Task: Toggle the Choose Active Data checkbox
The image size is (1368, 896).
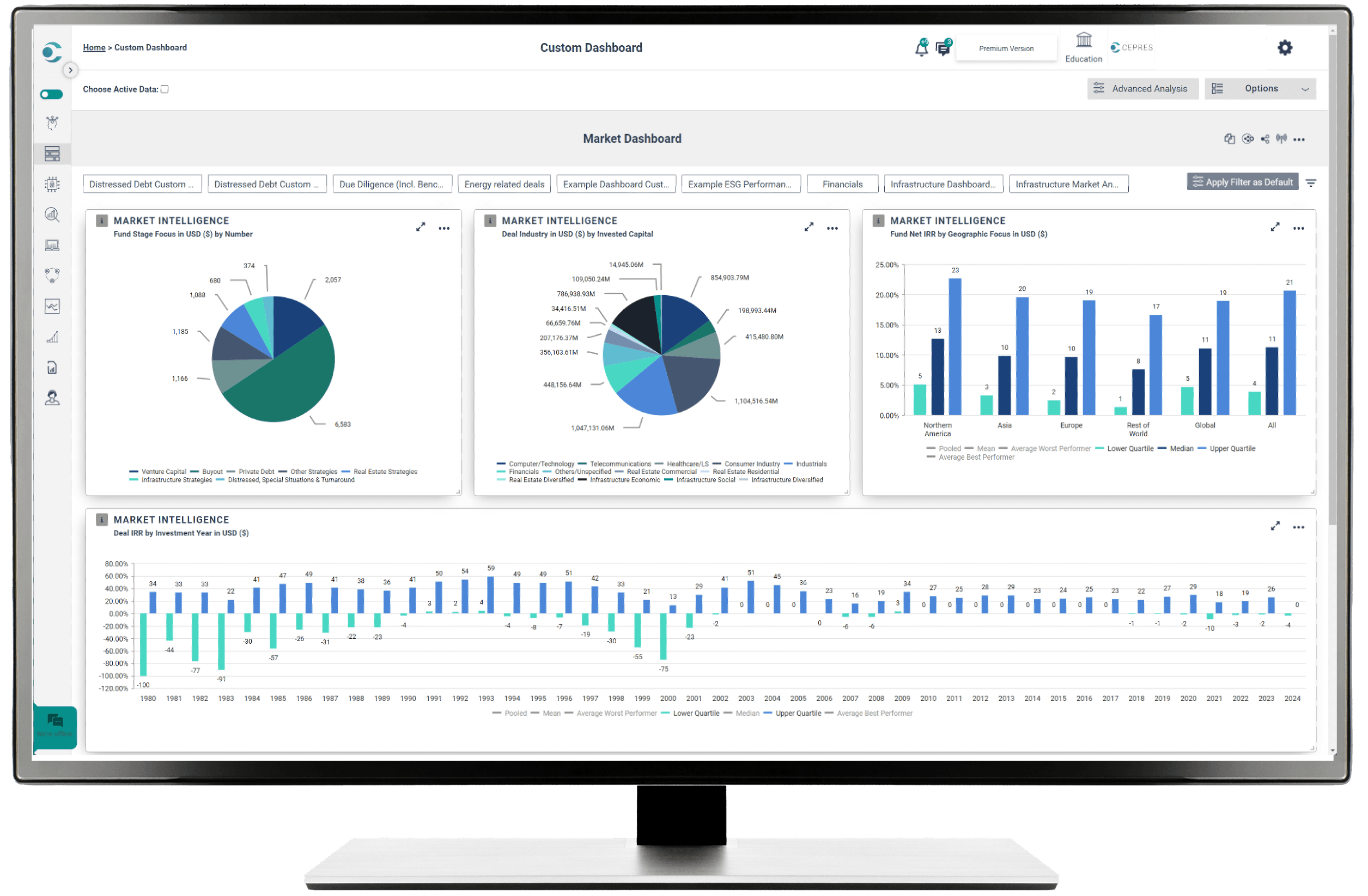Action: (165, 89)
